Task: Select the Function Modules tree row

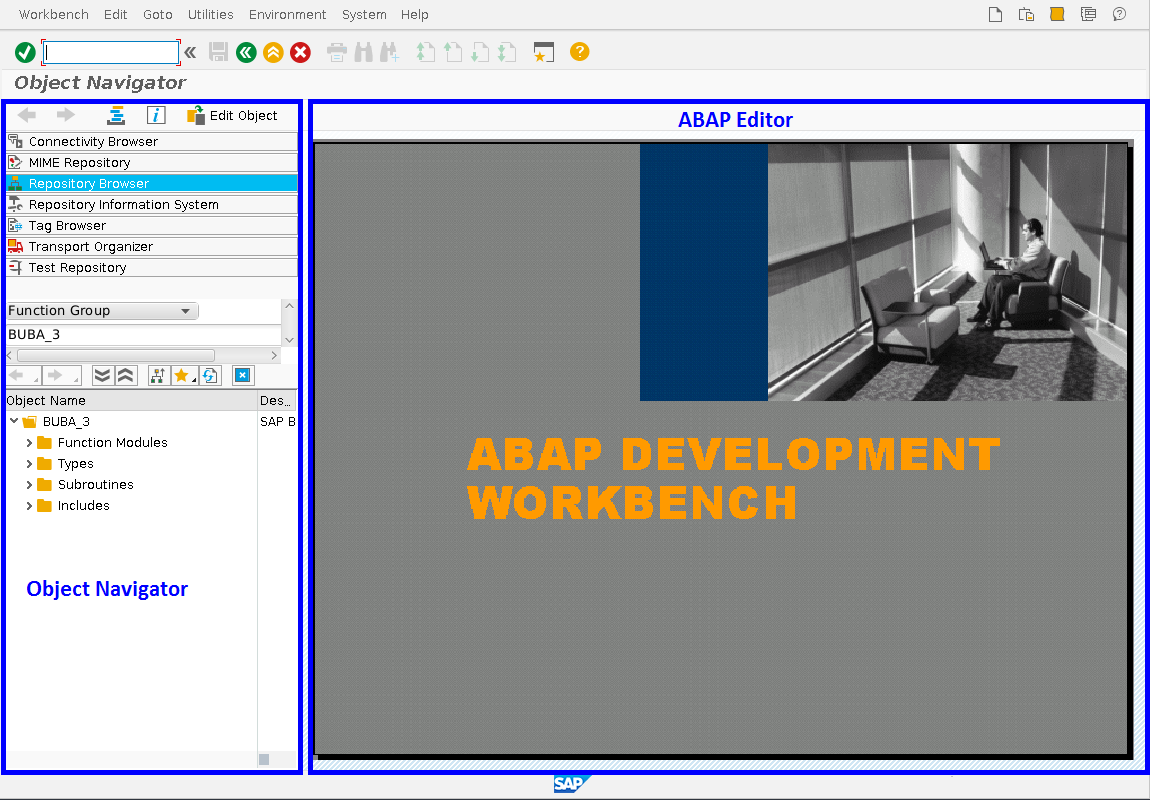Action: point(112,443)
